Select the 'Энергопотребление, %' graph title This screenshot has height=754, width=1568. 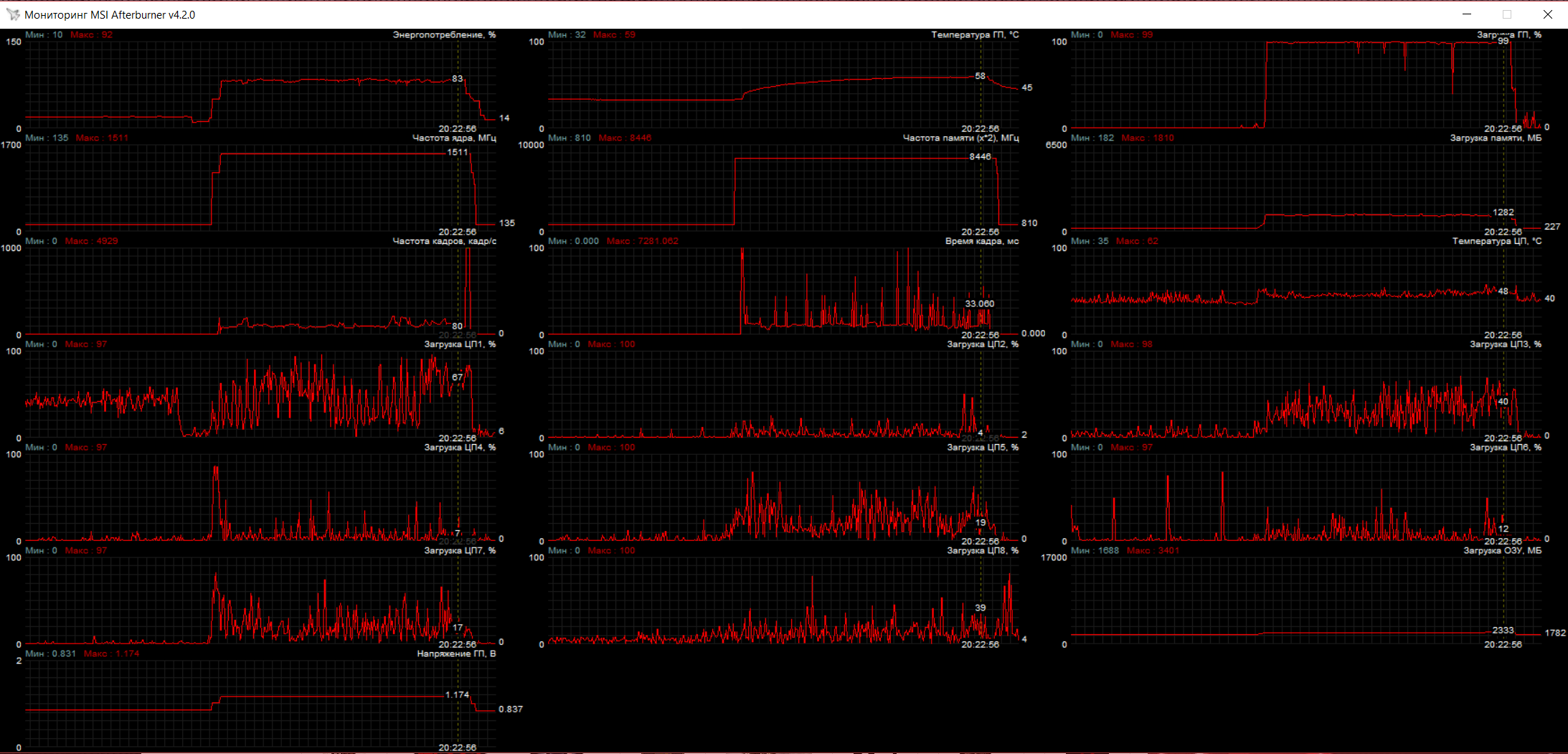pos(444,34)
